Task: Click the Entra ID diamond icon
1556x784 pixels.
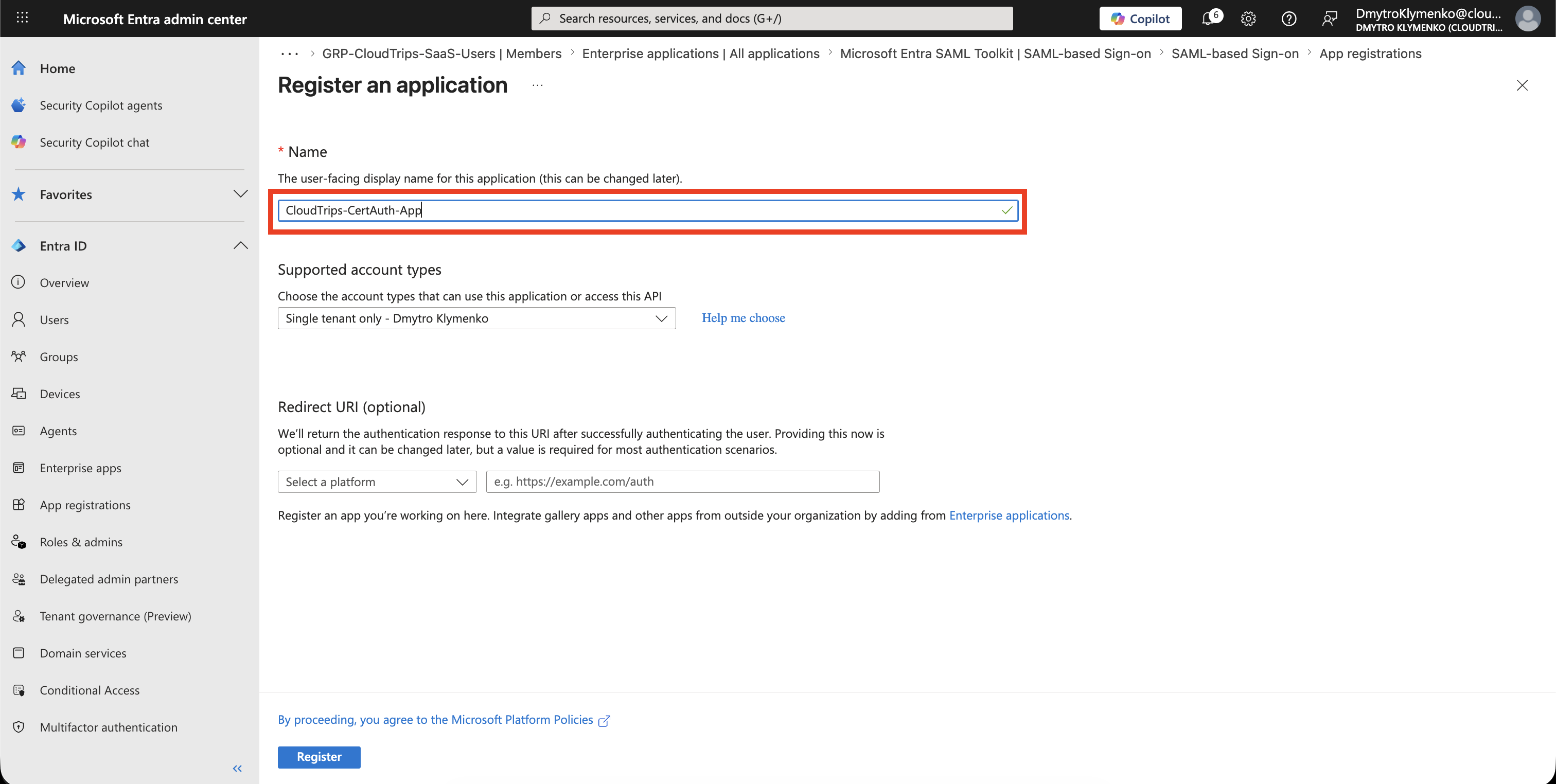Action: click(x=19, y=246)
